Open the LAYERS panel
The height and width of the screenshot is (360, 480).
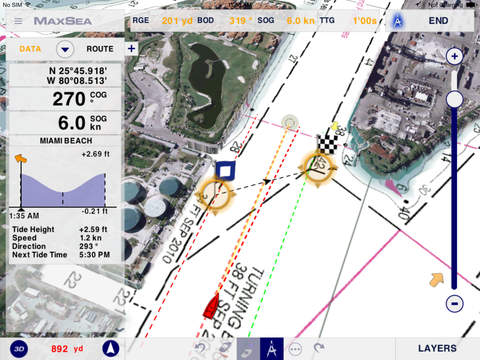tap(437, 348)
